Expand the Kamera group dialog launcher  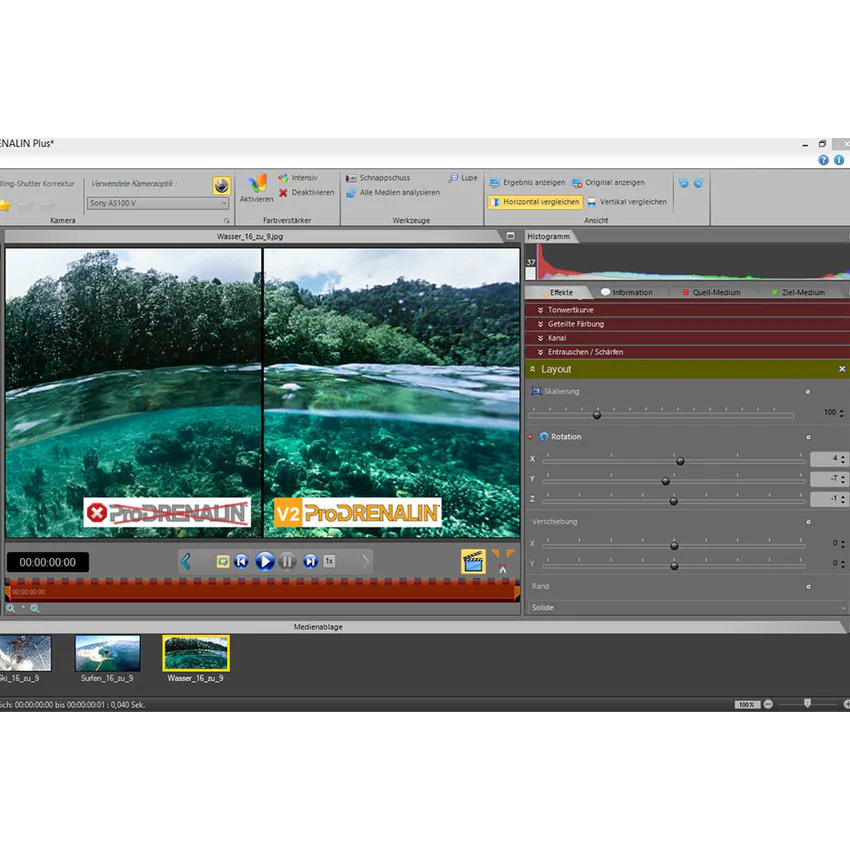click(227, 221)
